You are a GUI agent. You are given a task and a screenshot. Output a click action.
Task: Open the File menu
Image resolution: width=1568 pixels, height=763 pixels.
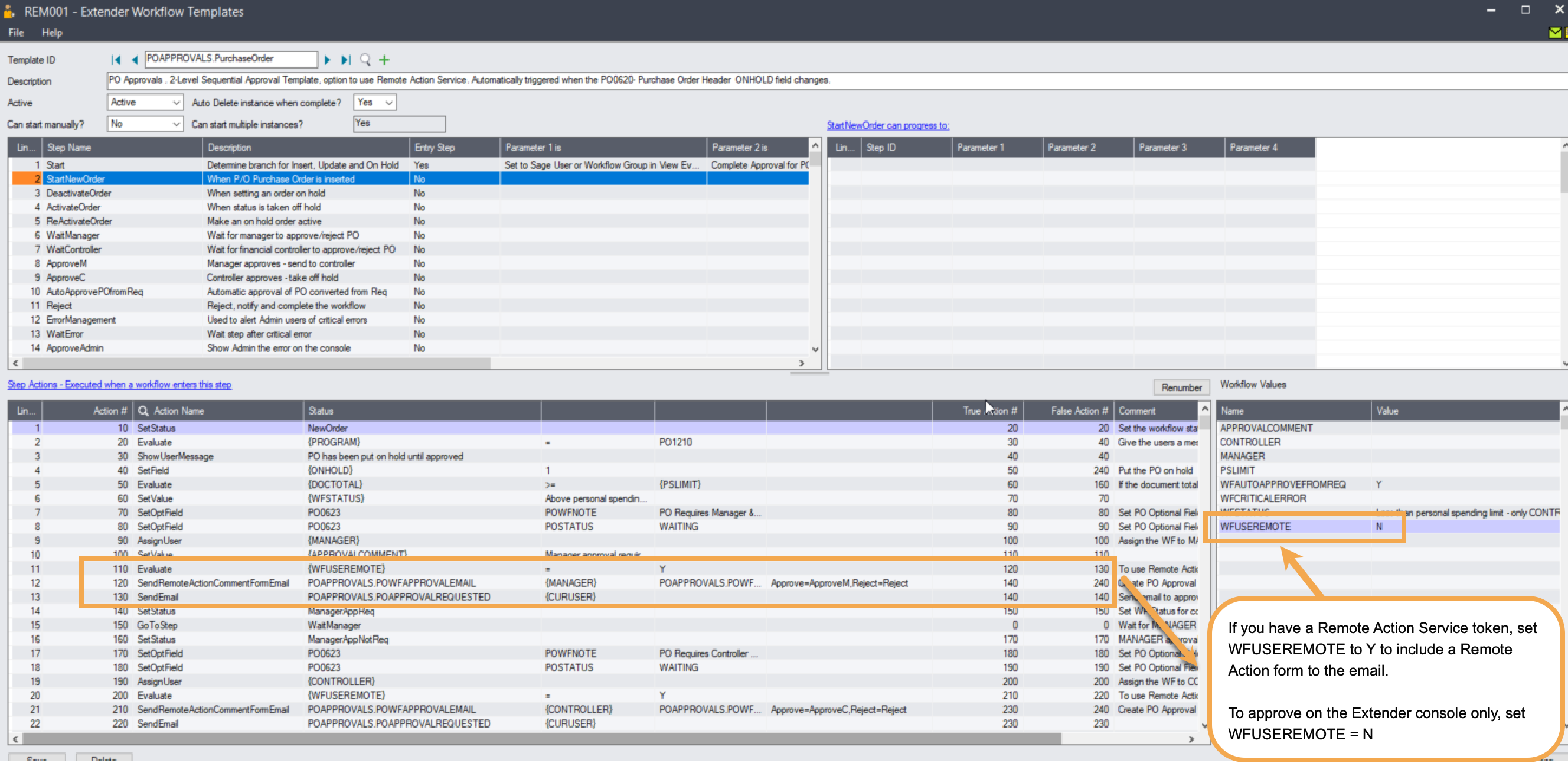(x=17, y=33)
